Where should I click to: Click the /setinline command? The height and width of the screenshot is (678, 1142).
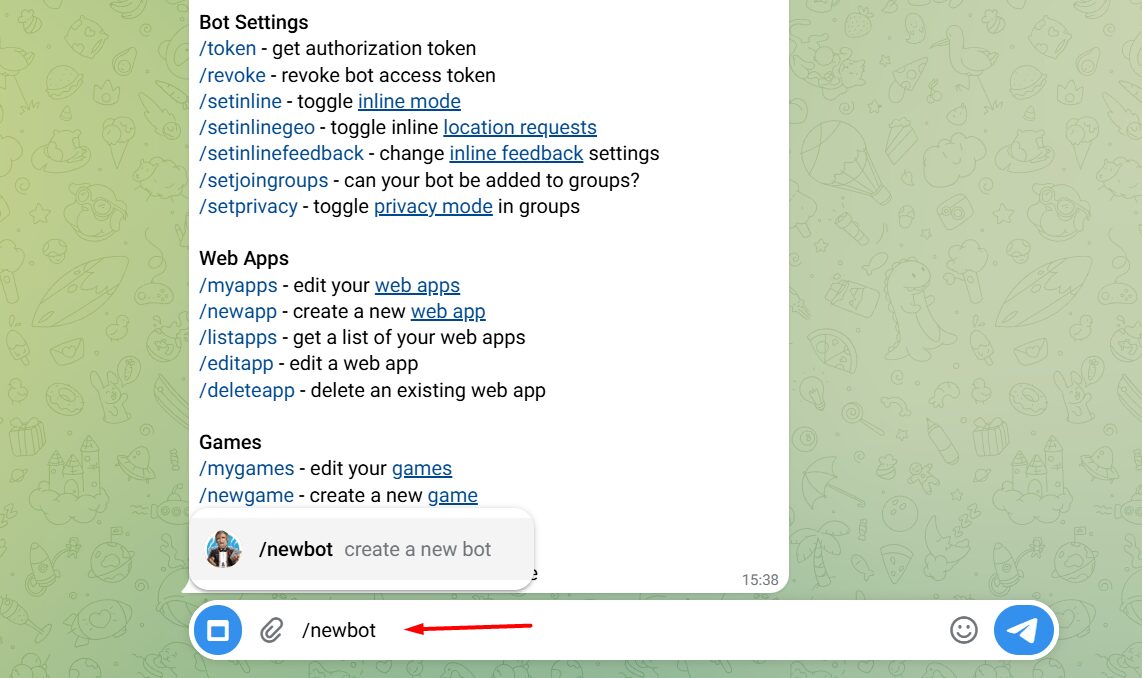click(240, 101)
